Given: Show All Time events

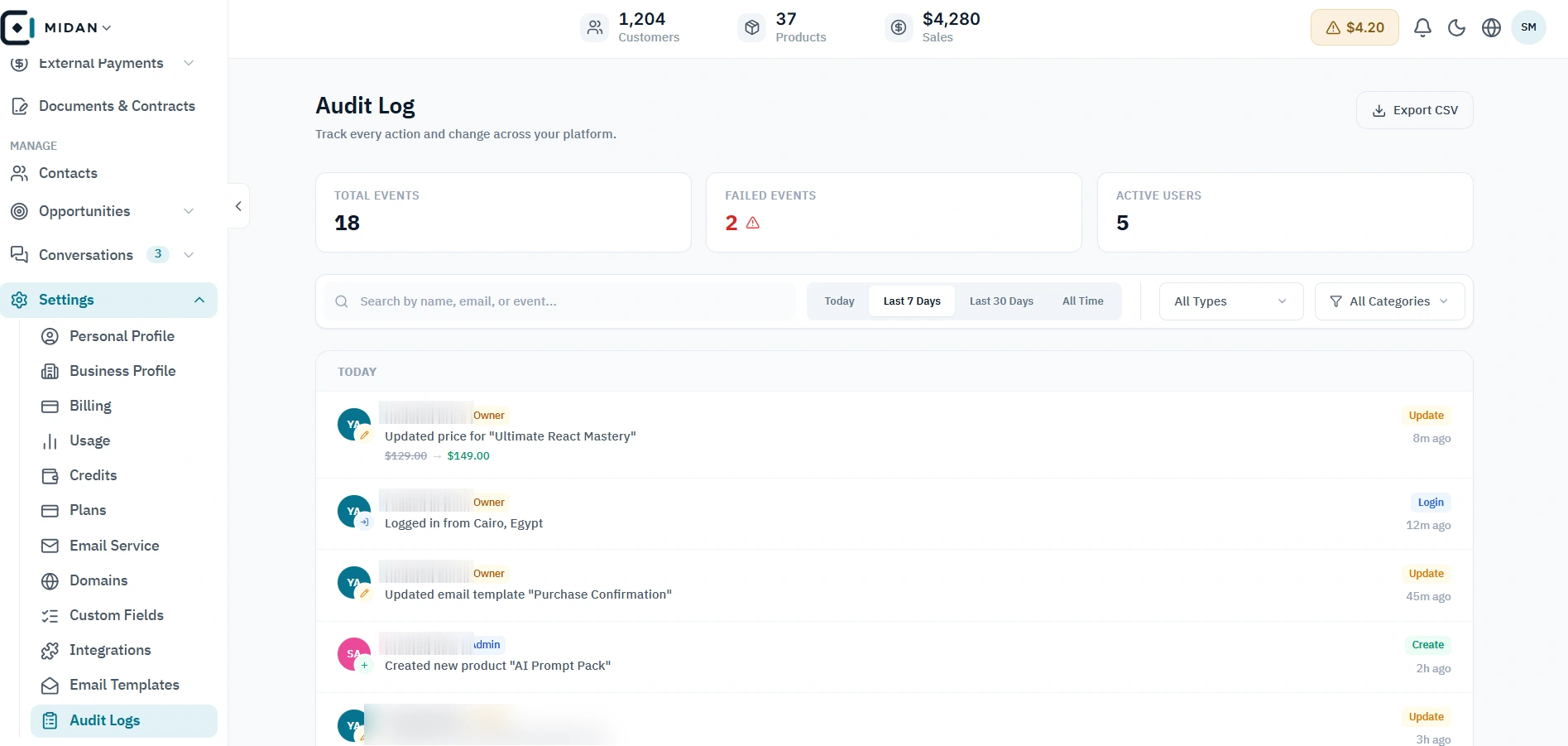Looking at the screenshot, I should pos(1082,301).
